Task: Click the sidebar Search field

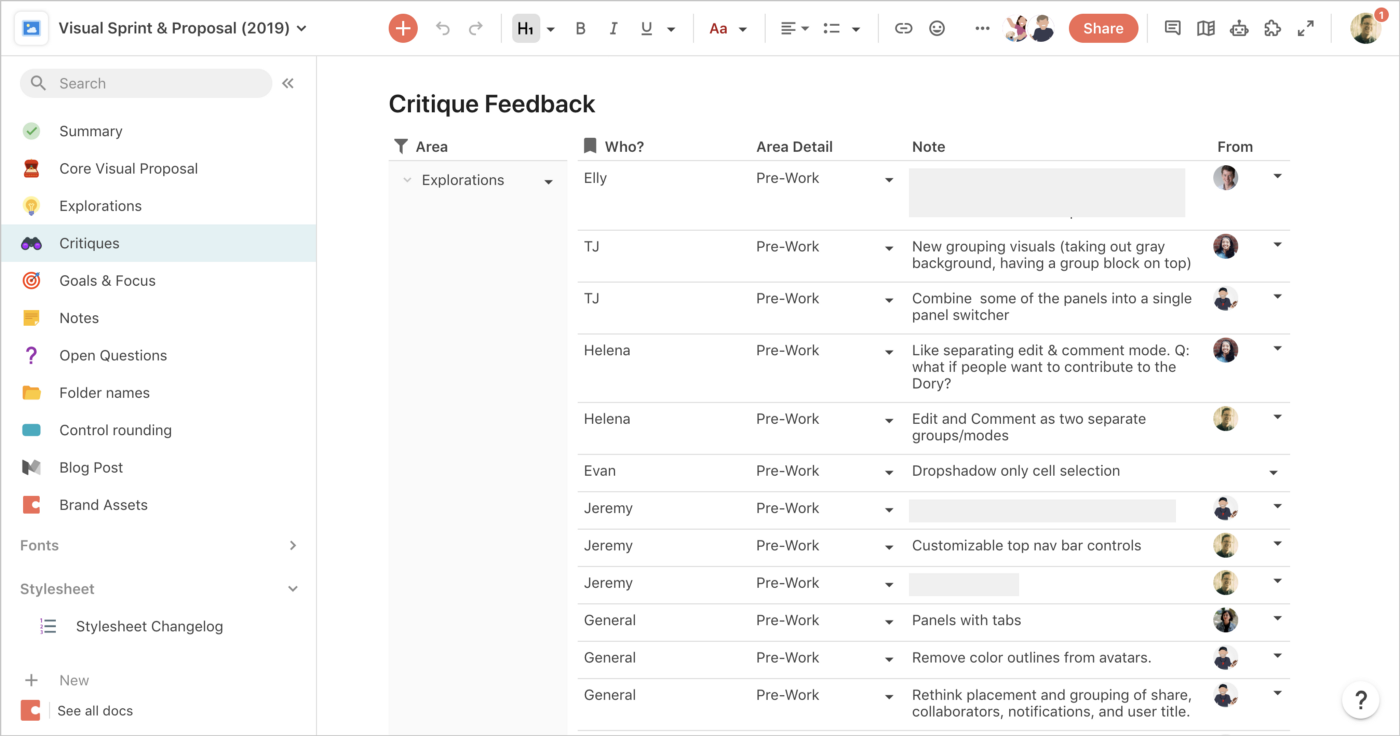Action: click(146, 83)
